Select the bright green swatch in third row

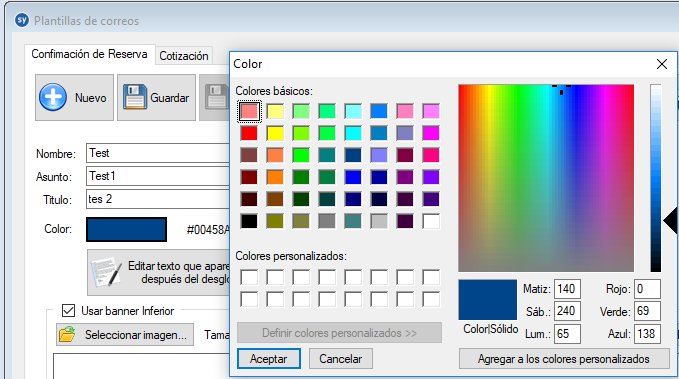[x=301, y=155]
